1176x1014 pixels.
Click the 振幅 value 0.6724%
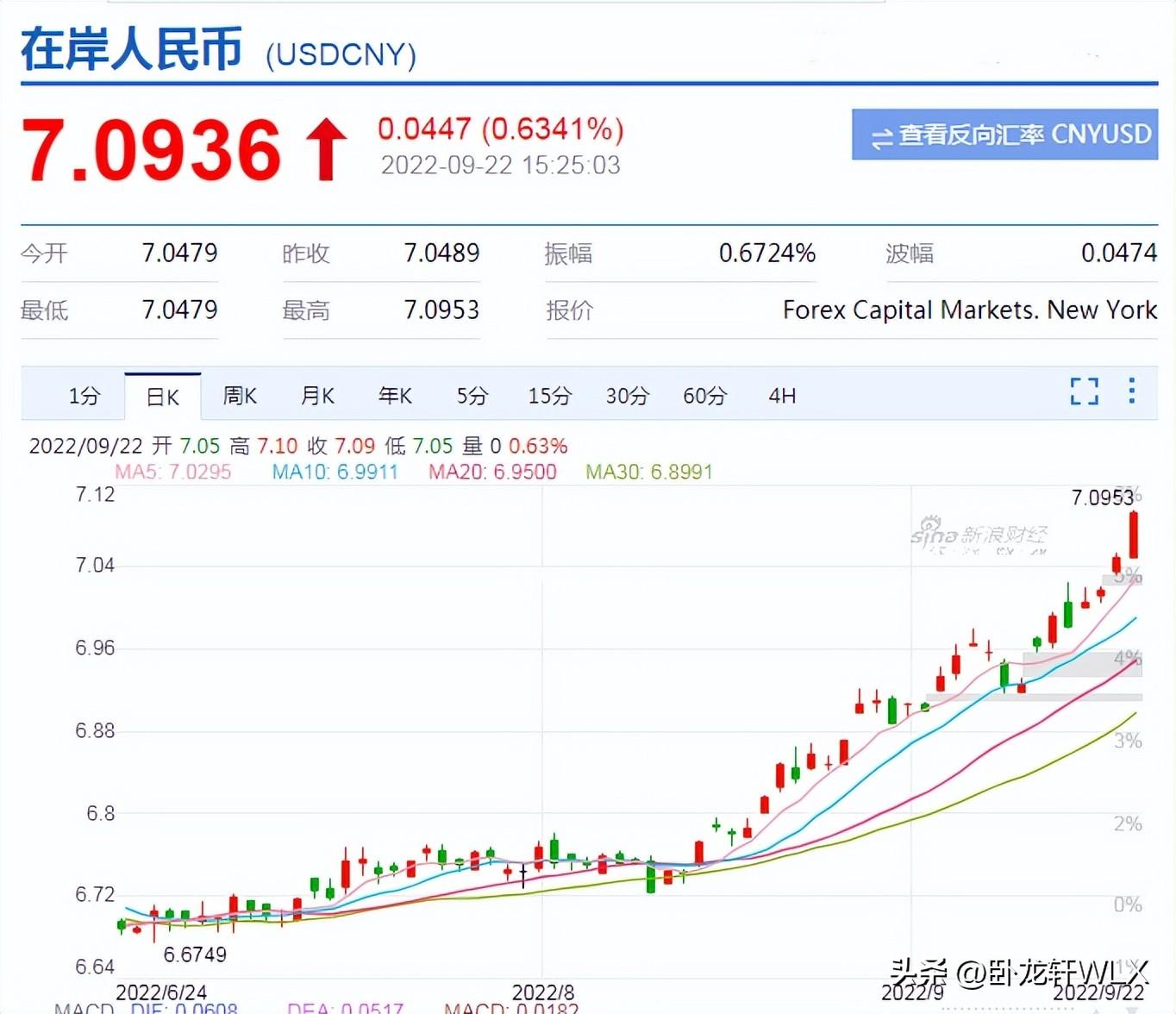[767, 253]
